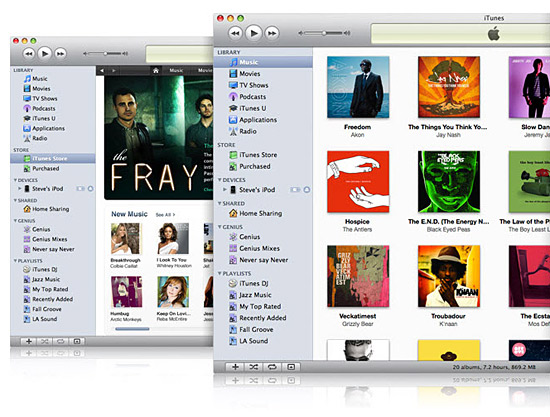Select iTunes Store in back window sidebar

pyautogui.click(x=53, y=159)
